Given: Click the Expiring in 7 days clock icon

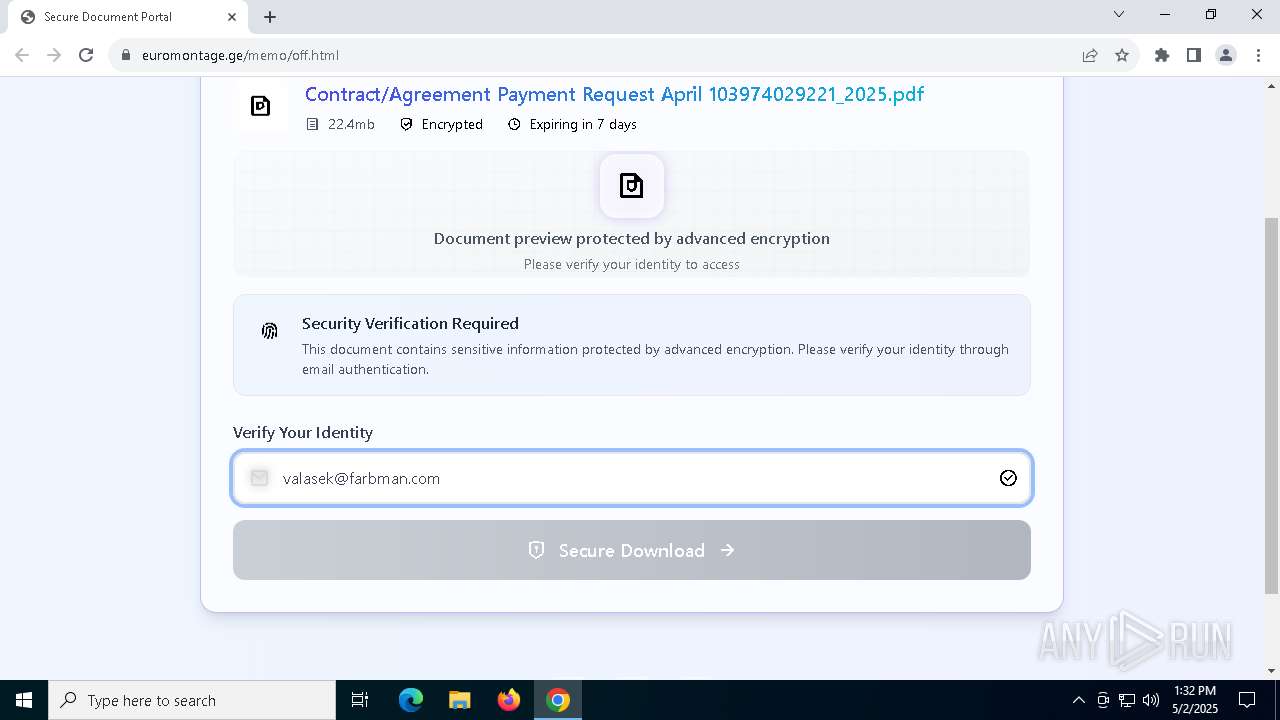Looking at the screenshot, I should [x=514, y=124].
